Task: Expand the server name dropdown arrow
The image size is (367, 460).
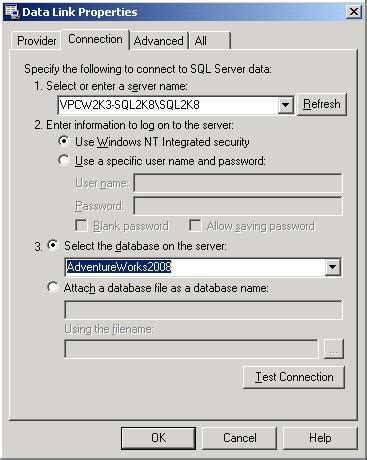Action: [x=285, y=105]
